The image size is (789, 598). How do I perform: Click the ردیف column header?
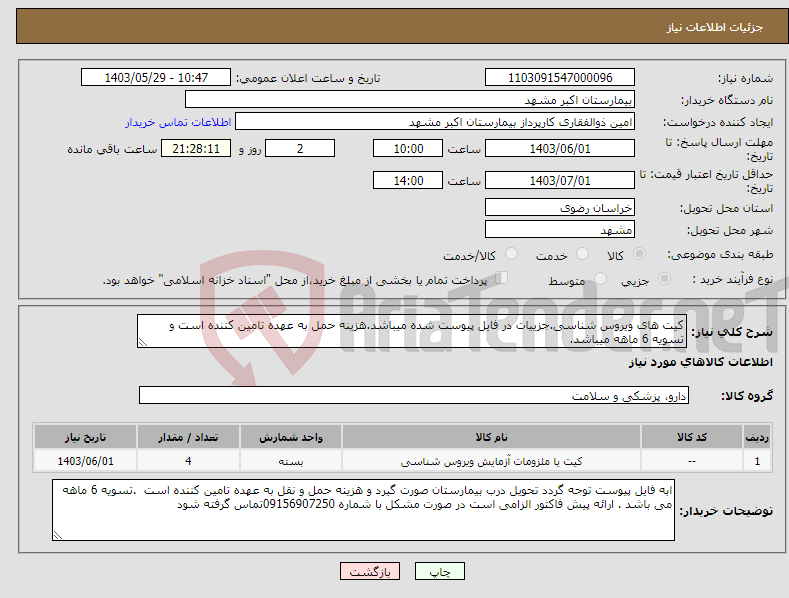(x=757, y=437)
